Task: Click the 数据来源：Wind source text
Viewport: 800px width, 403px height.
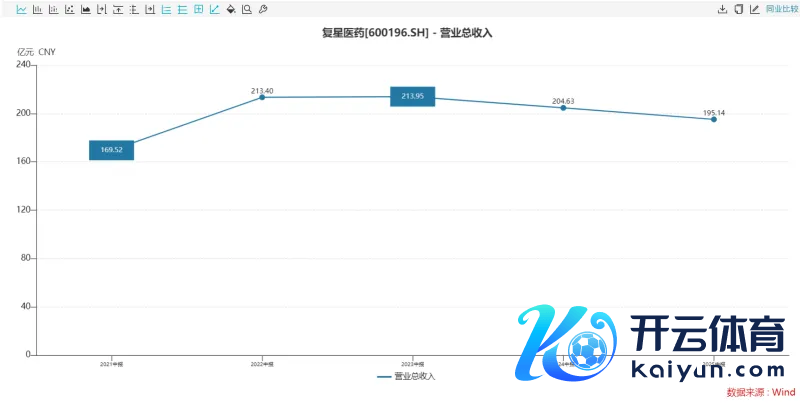Action: coord(761,392)
